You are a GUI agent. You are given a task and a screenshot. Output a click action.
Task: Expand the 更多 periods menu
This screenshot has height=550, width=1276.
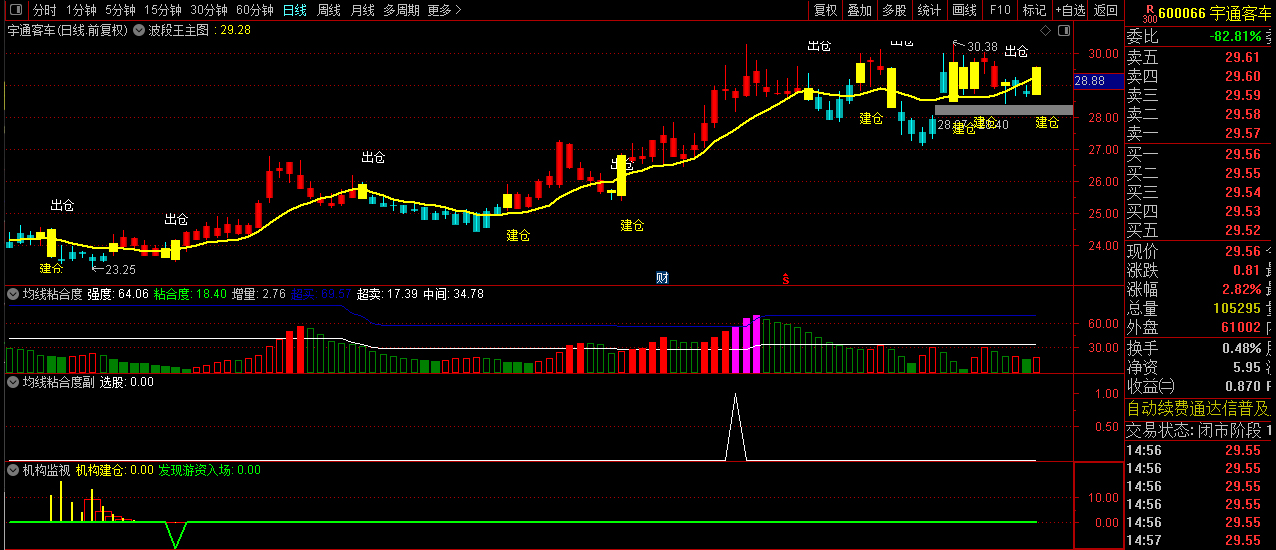point(444,10)
